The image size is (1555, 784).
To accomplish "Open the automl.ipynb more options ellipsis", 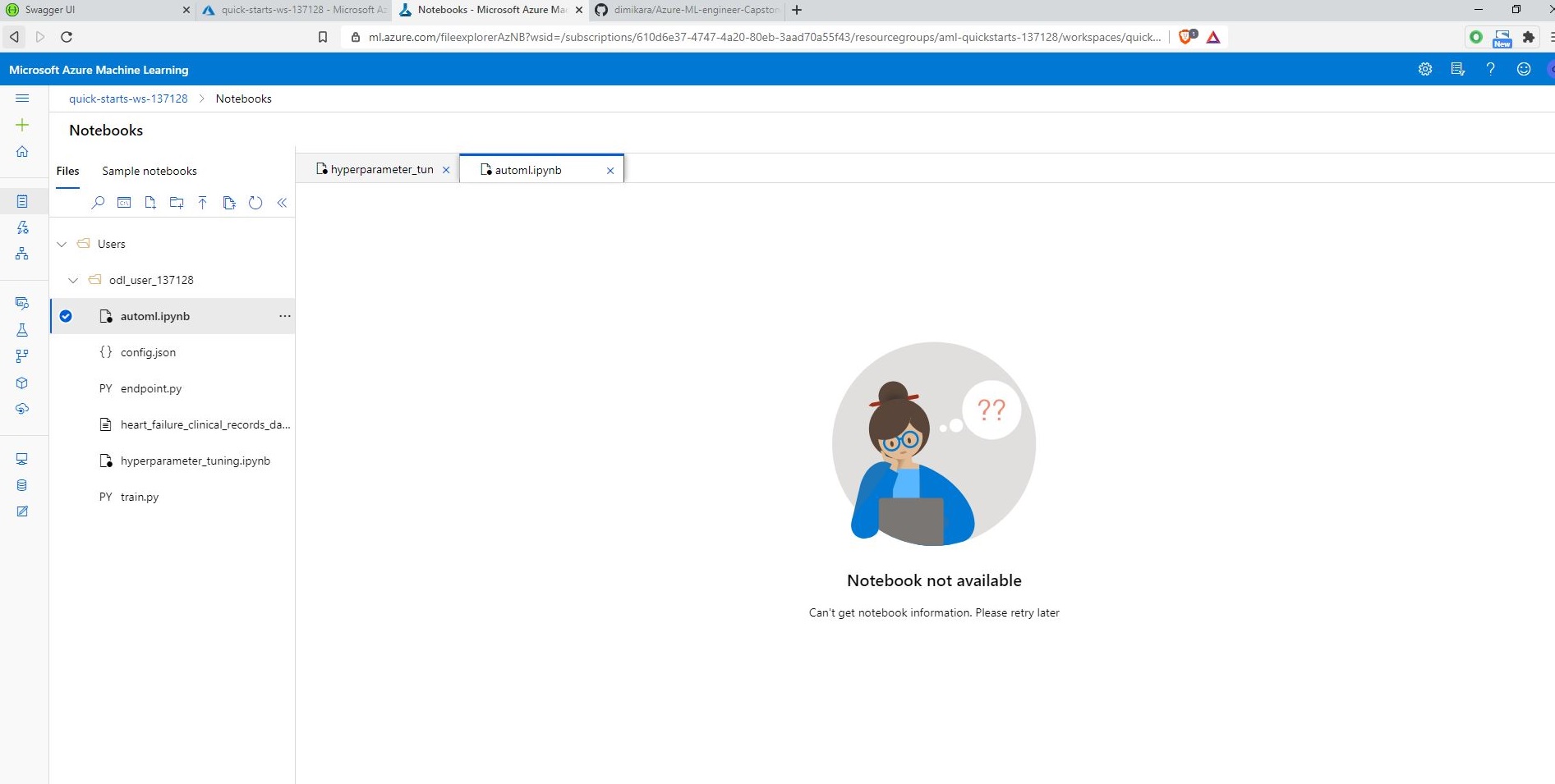I will [x=285, y=316].
